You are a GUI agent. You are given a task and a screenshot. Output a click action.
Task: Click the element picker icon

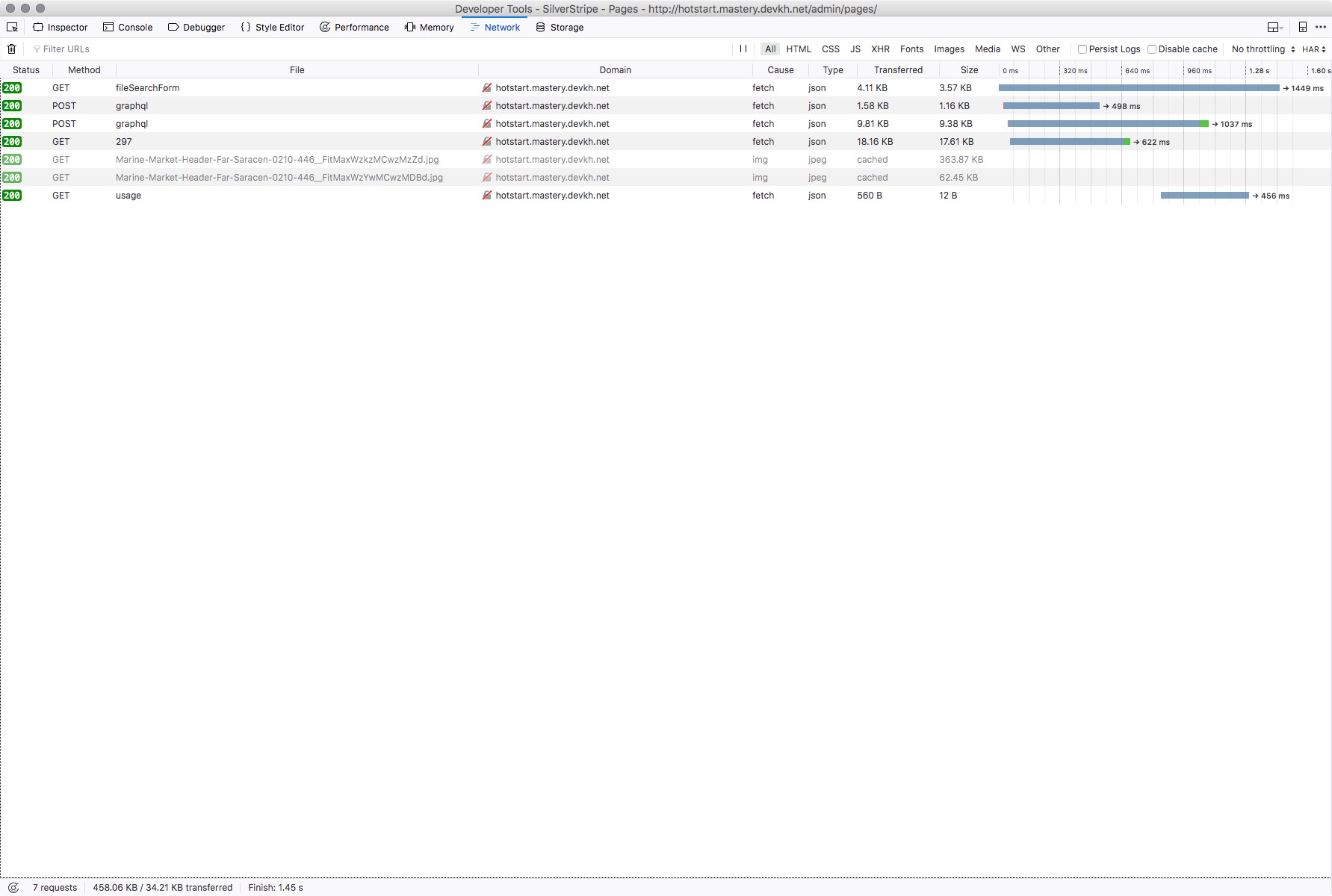coord(12,27)
